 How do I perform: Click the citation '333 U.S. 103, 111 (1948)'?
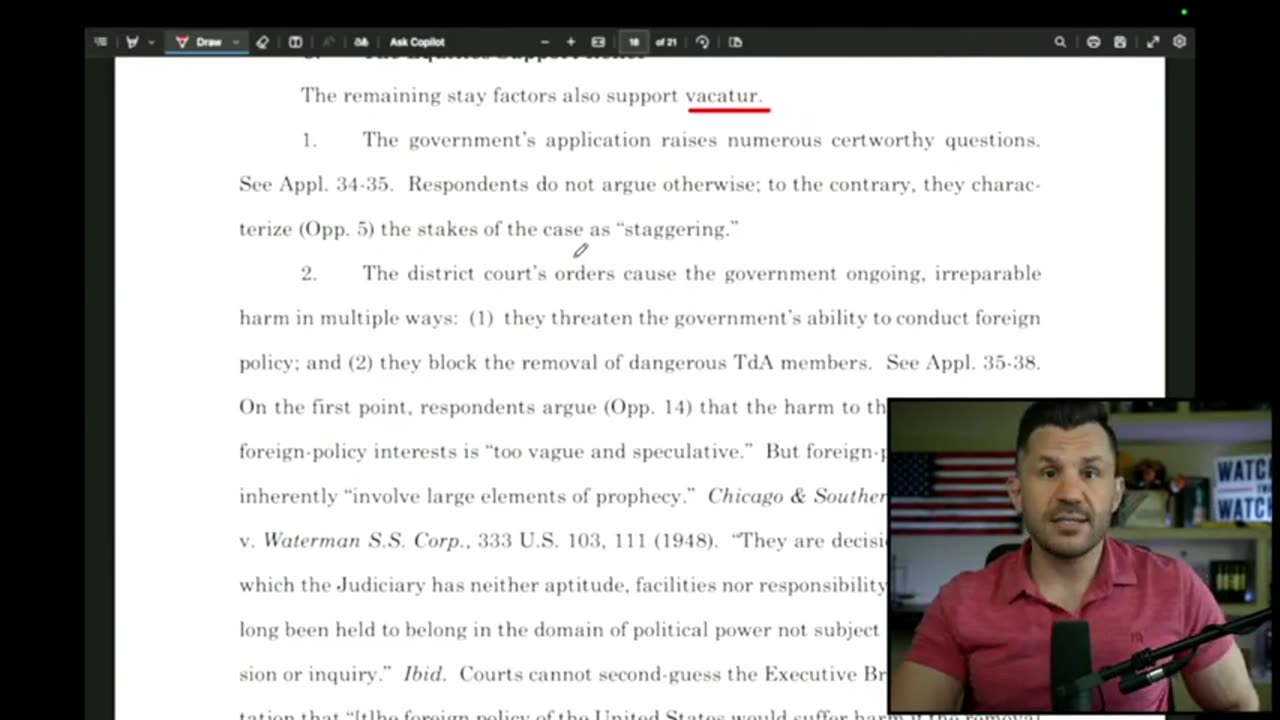coord(597,540)
